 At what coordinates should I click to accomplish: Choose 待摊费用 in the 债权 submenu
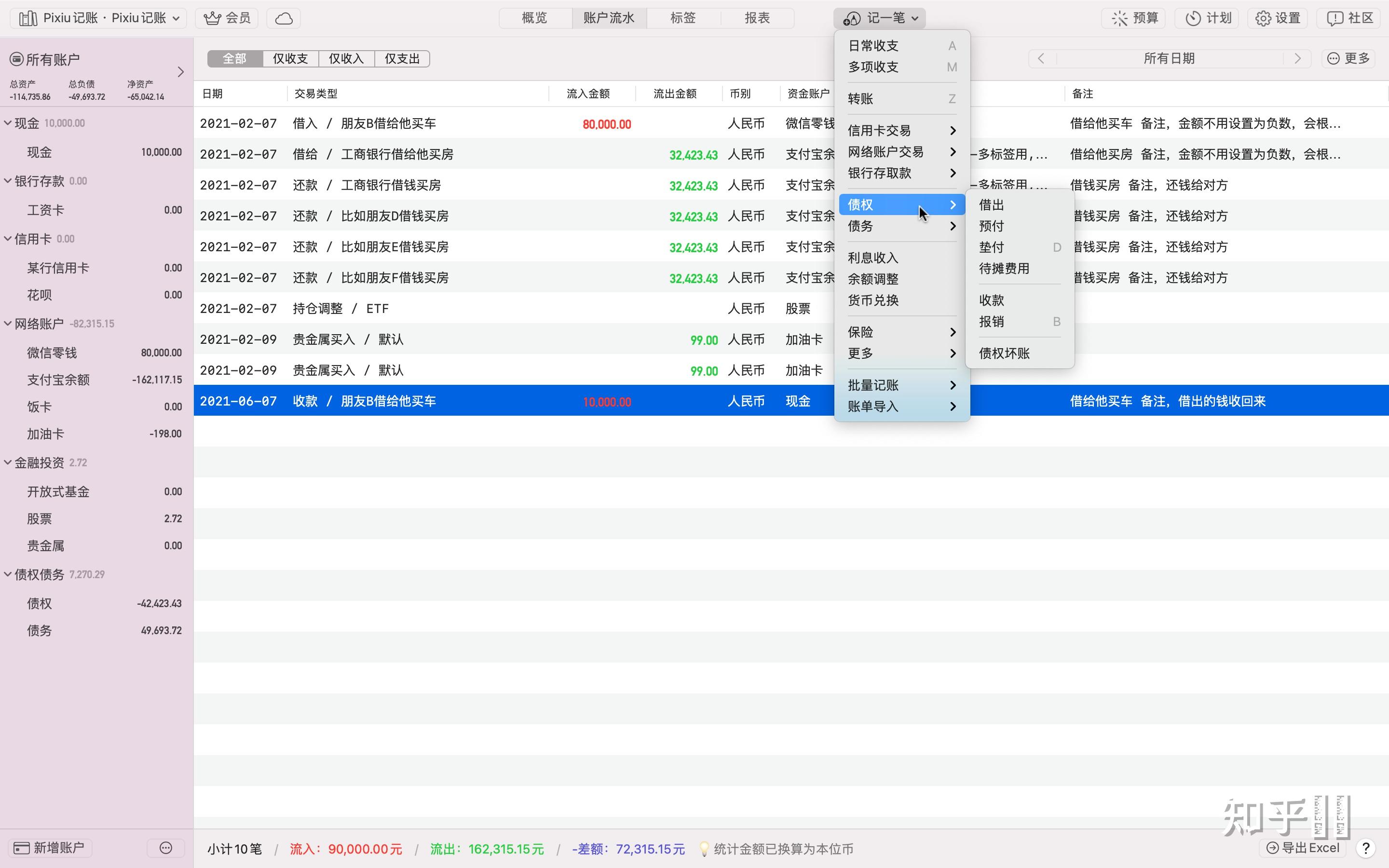click(1020, 269)
